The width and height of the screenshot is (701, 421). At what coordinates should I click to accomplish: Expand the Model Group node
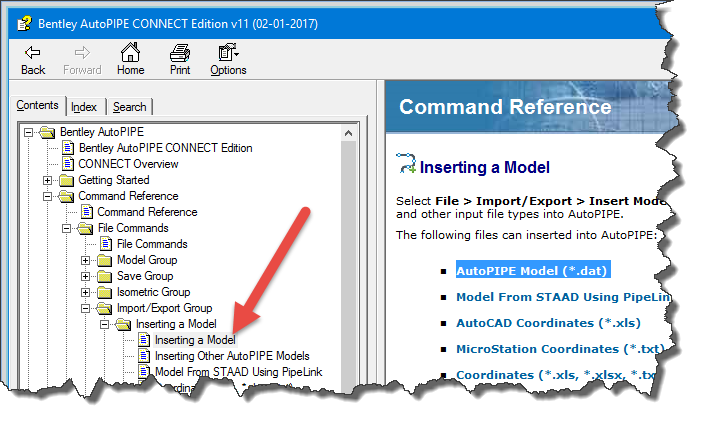click(85, 261)
